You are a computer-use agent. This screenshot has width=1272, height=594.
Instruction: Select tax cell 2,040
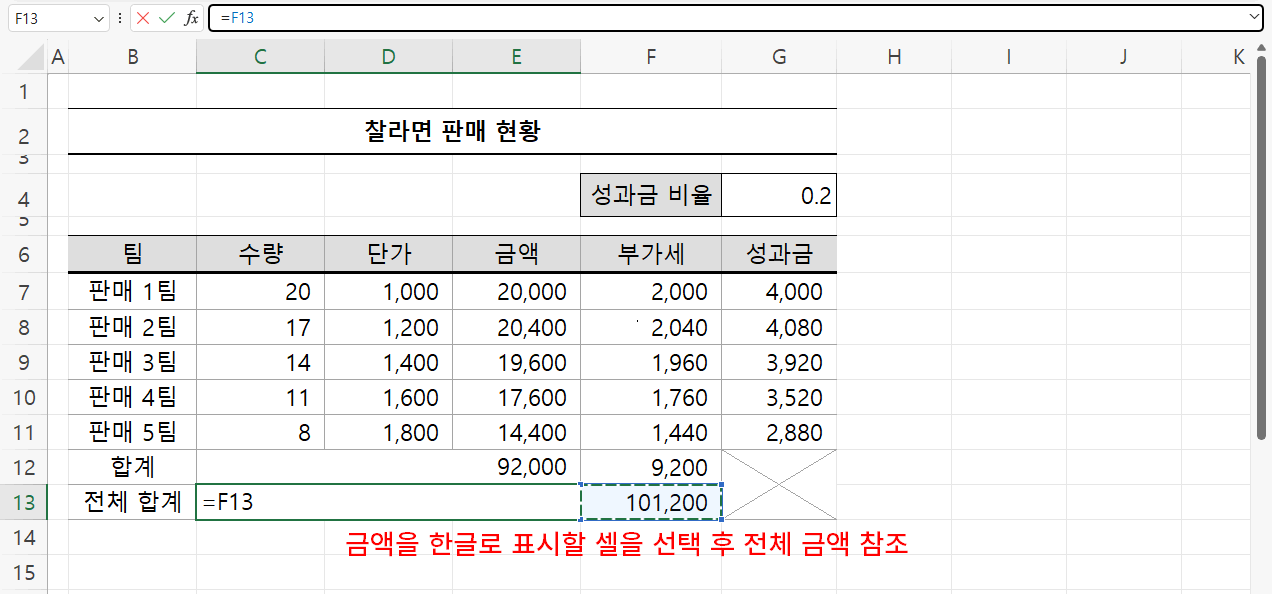point(651,327)
